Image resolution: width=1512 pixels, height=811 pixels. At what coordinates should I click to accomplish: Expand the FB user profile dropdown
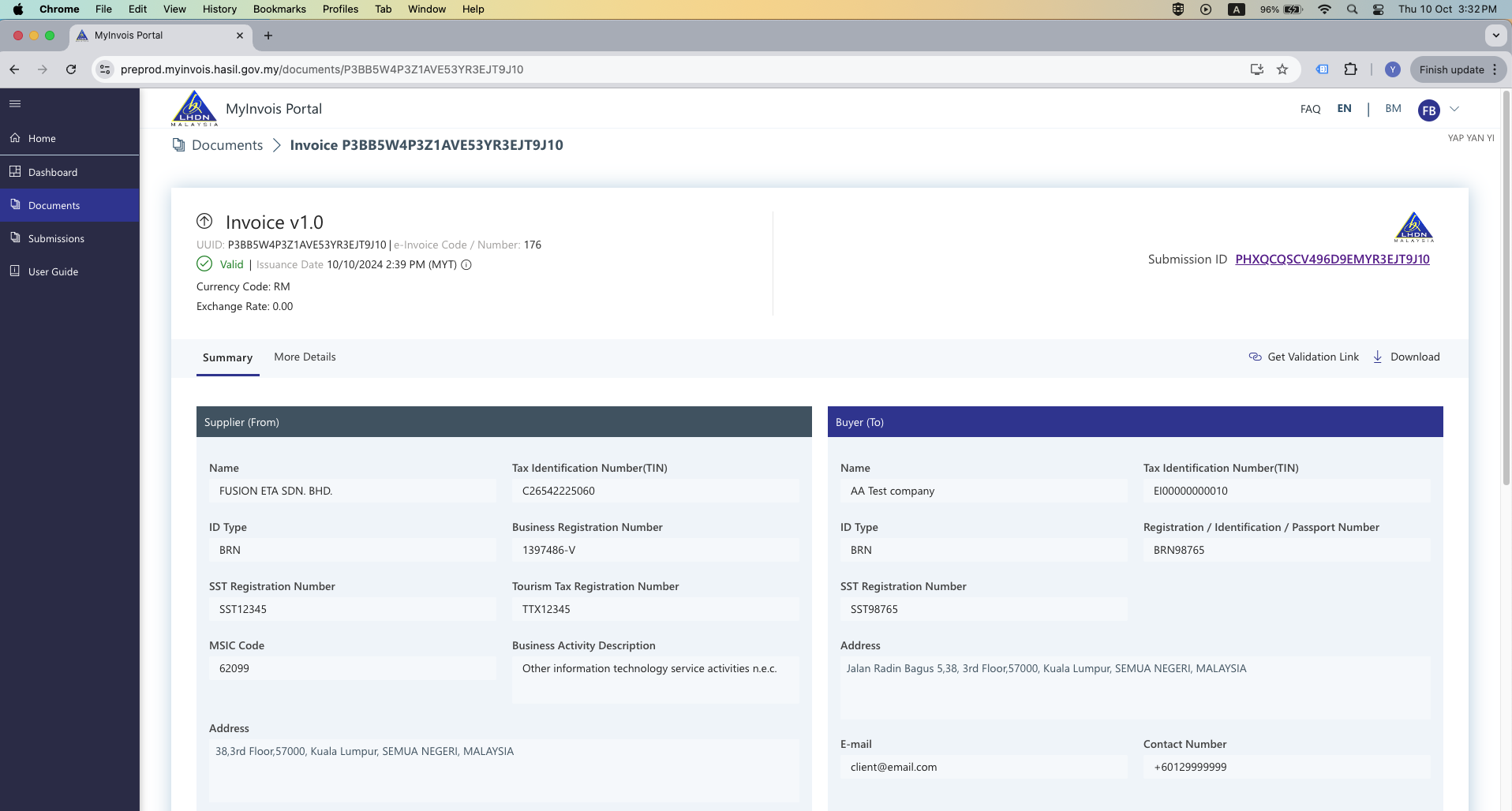tap(1454, 109)
